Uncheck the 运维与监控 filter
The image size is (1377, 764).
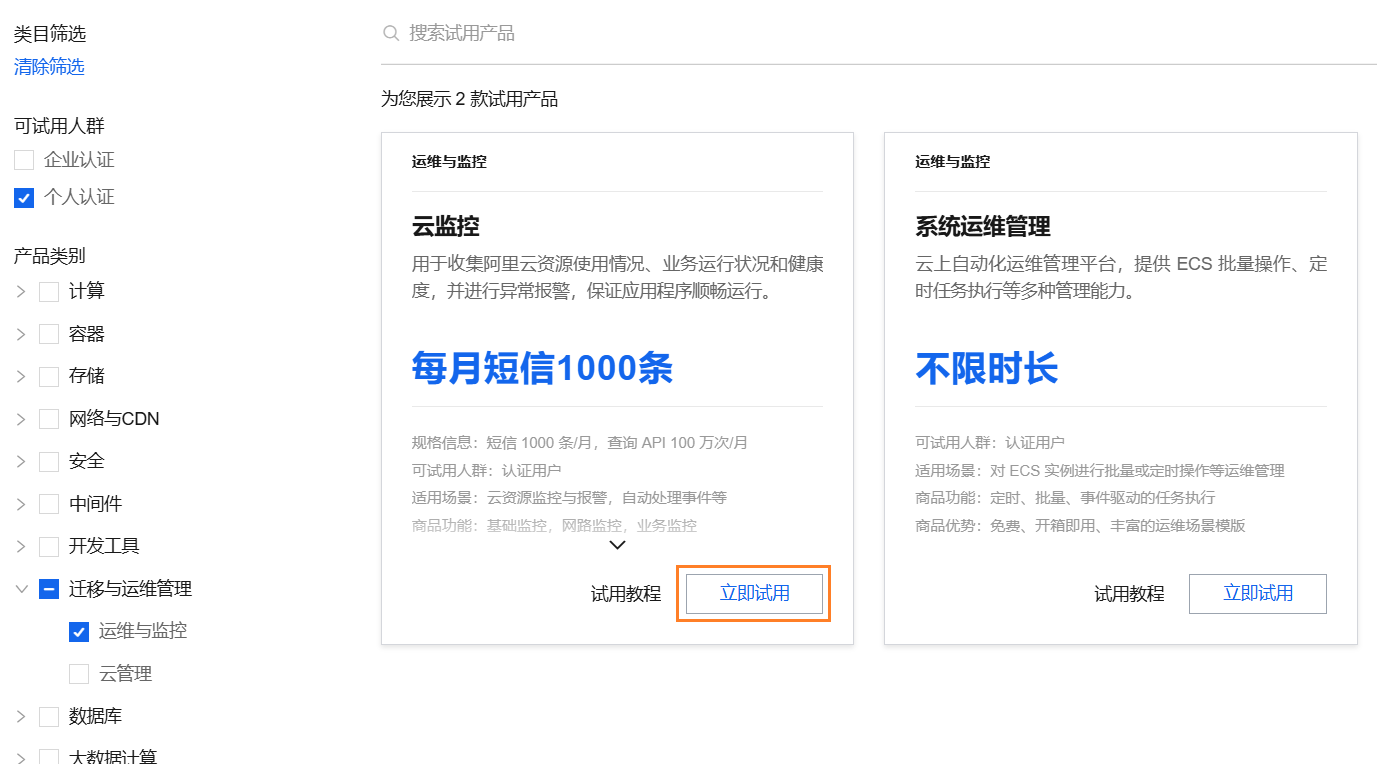pyautogui.click(x=78, y=631)
